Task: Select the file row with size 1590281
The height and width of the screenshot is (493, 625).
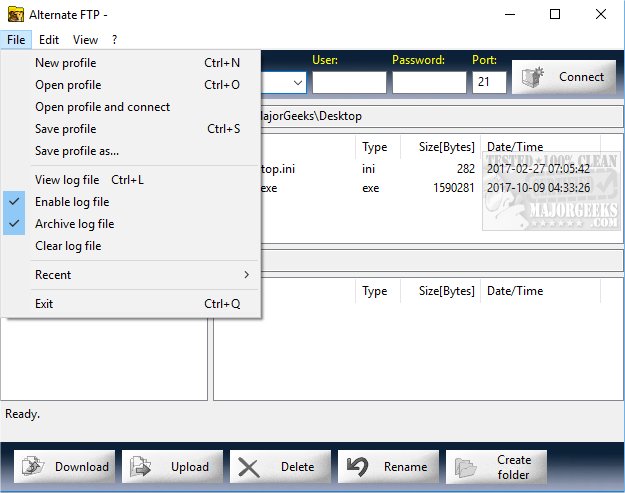Action: [430, 188]
